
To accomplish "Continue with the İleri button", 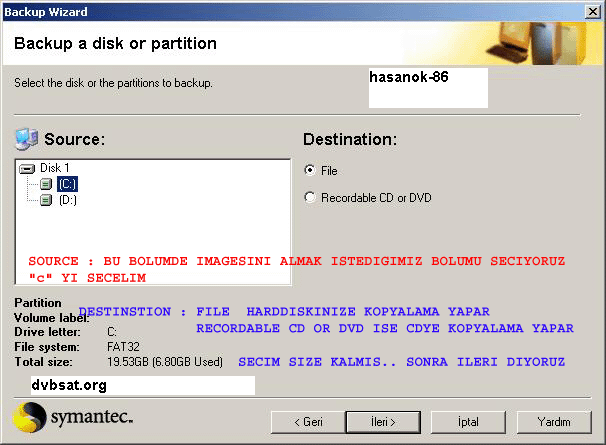I will click(x=383, y=422).
